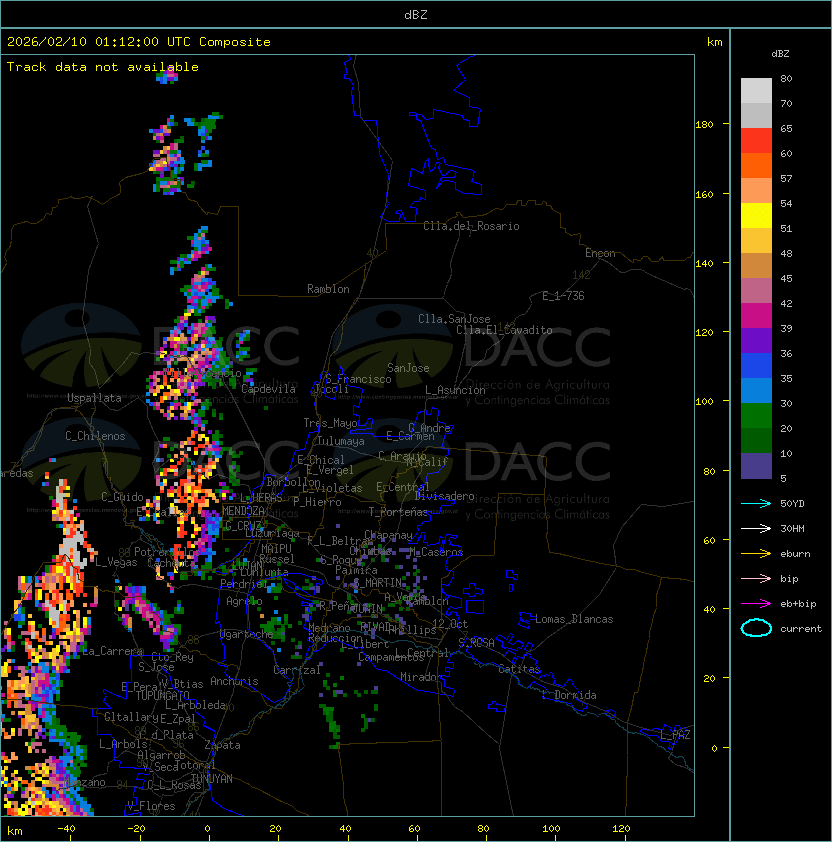Image resolution: width=832 pixels, height=842 pixels.
Task: Select the mauve 42–45 dBZ swatch
Action: (756, 291)
